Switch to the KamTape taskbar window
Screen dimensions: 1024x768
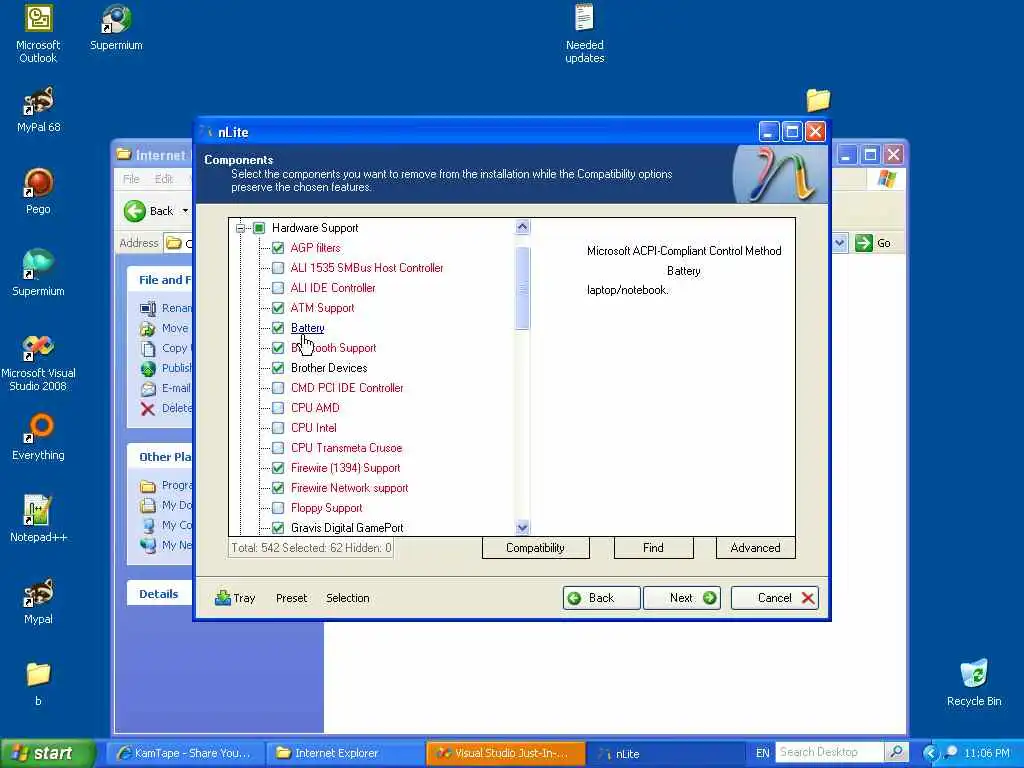[185, 753]
